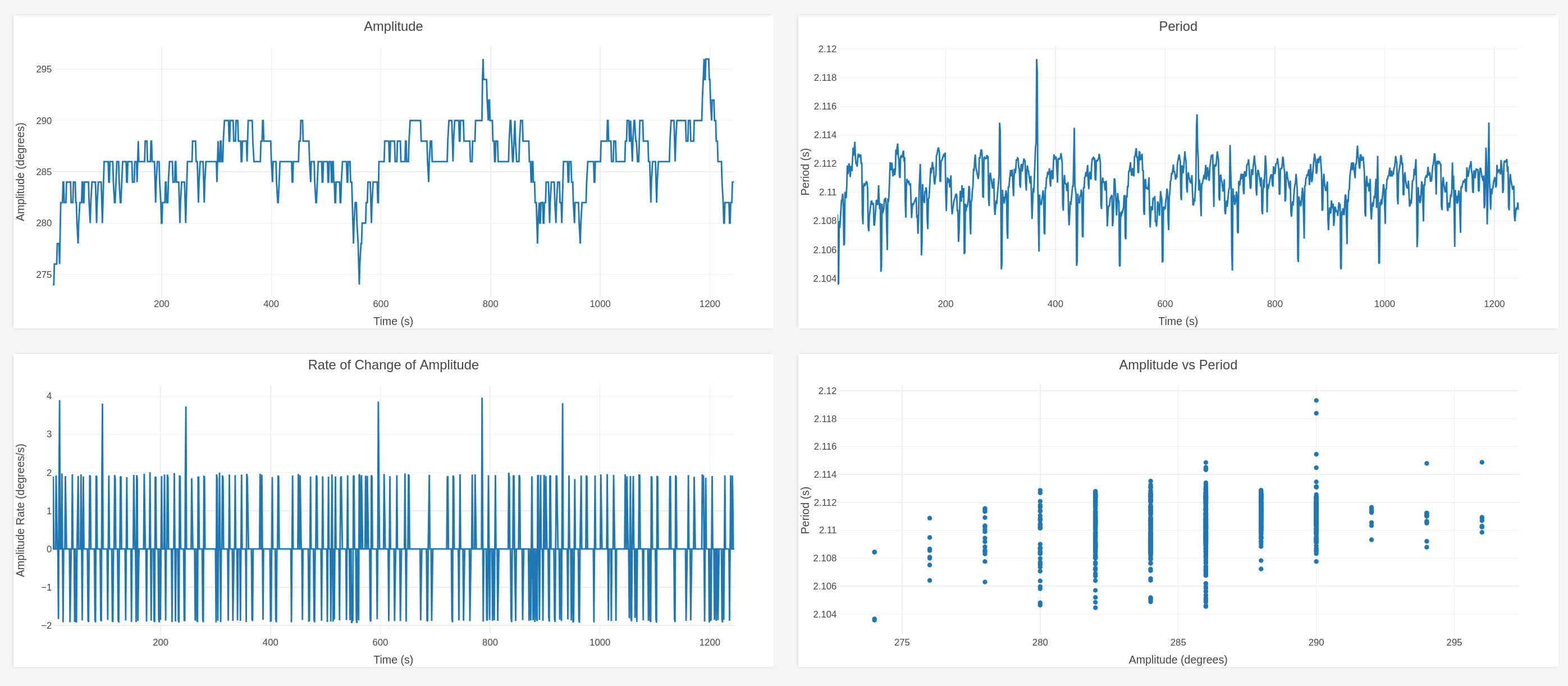Click the Period chart title
Viewport: 1568px width, 686px height.
(1177, 26)
